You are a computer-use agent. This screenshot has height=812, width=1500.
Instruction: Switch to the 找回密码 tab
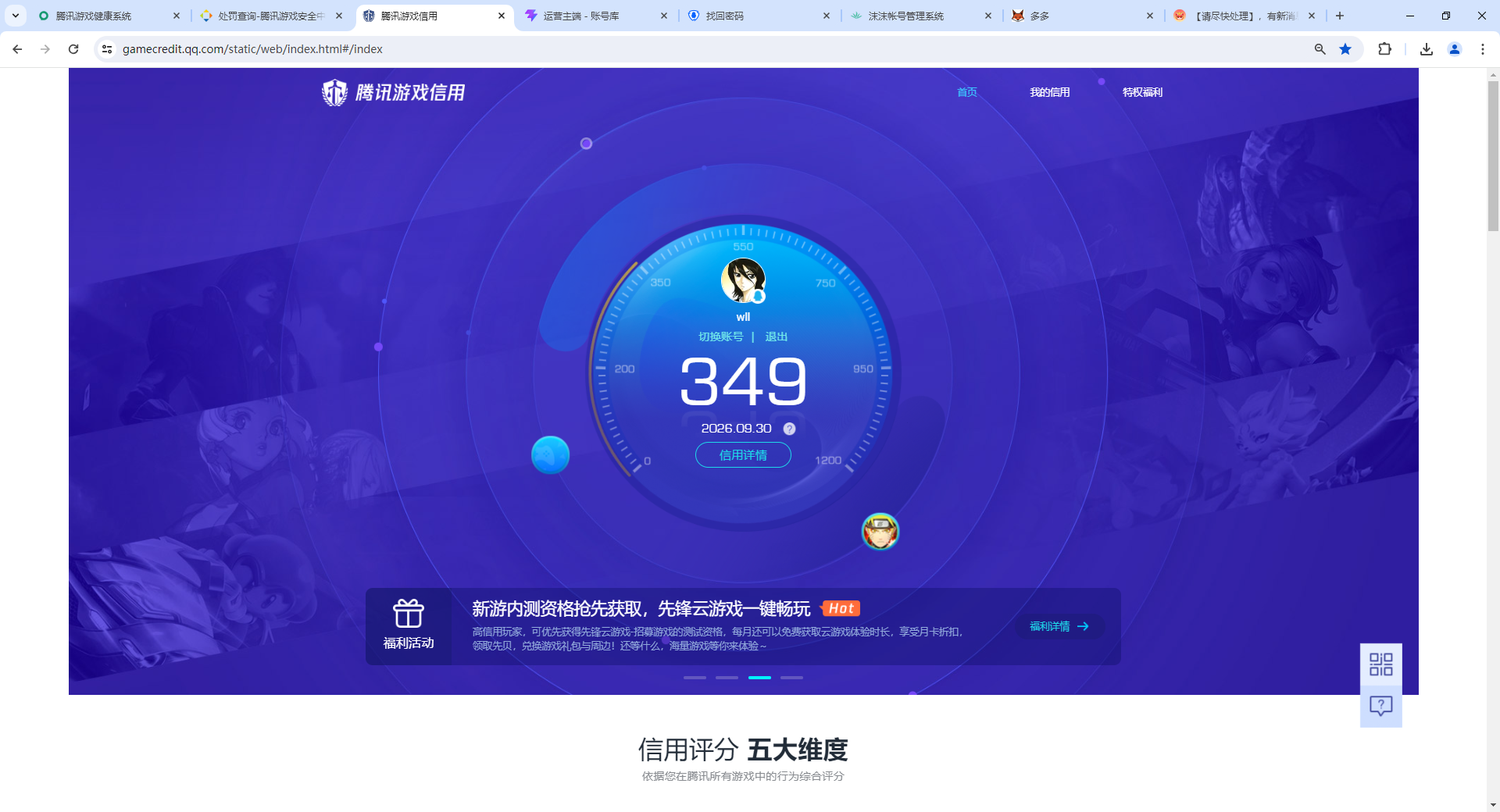coord(758,16)
